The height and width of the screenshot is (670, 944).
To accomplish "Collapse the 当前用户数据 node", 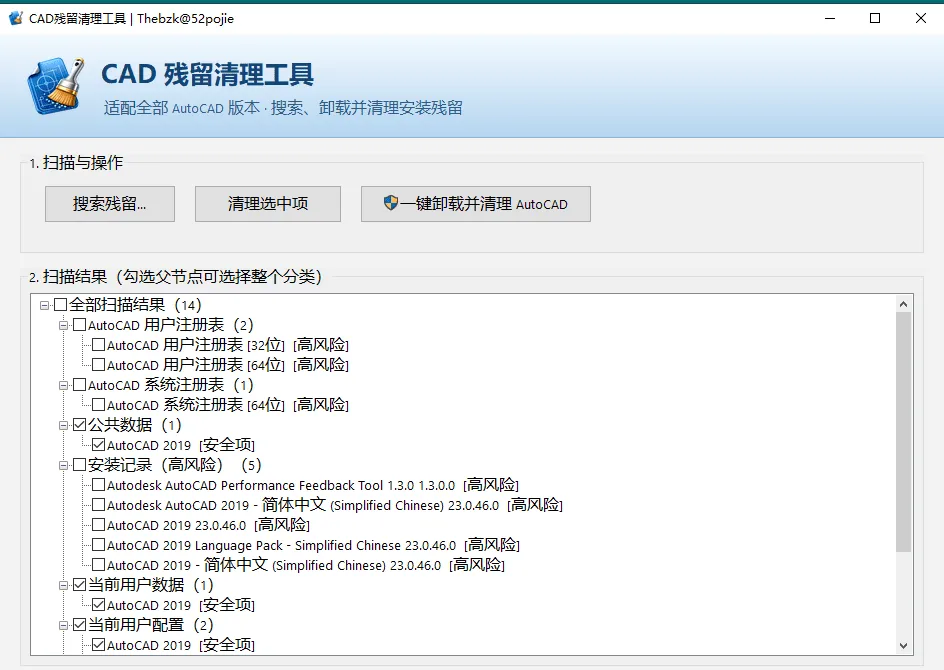I will 63,585.
